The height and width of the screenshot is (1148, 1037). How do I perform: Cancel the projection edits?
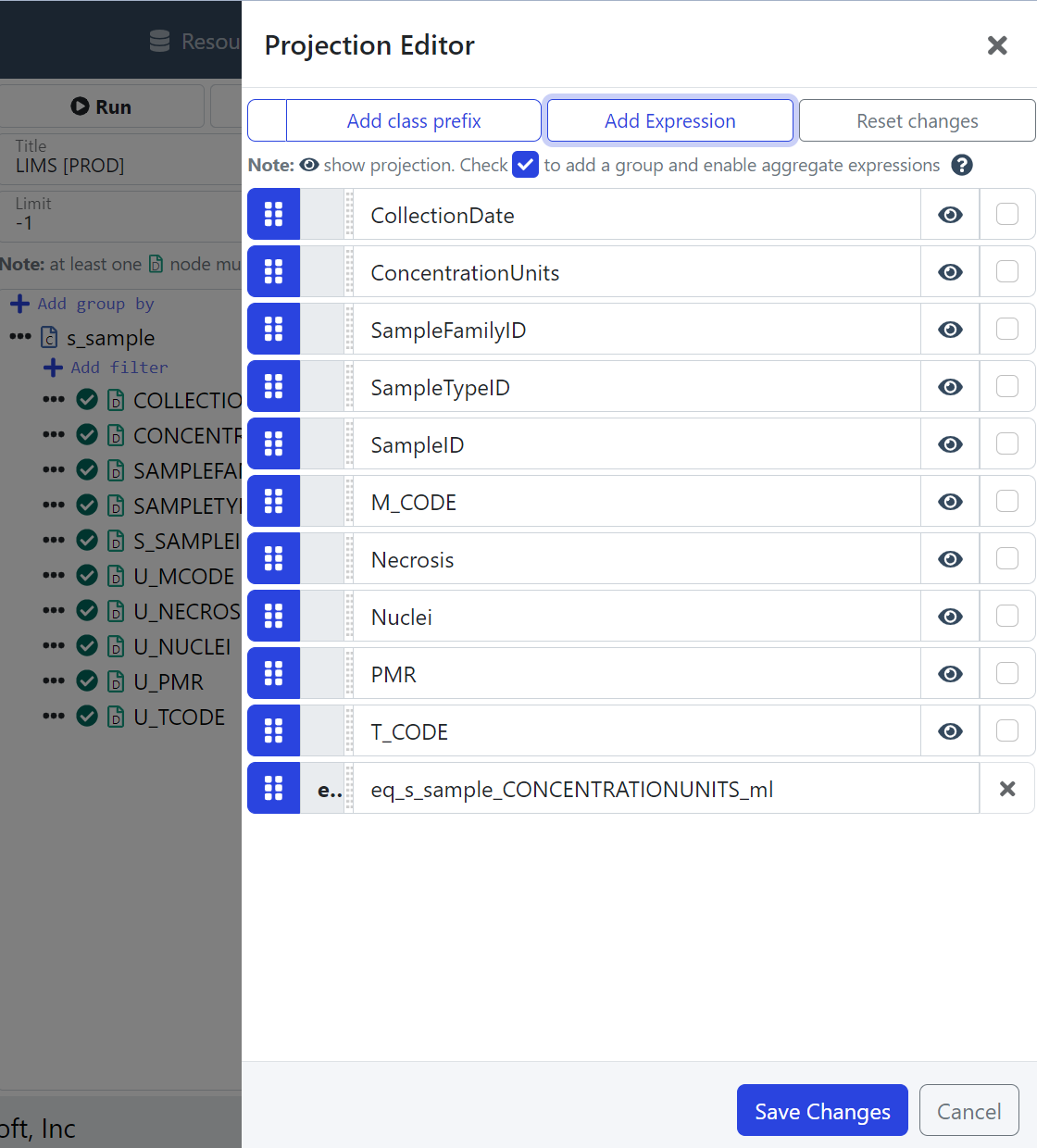tap(968, 1111)
